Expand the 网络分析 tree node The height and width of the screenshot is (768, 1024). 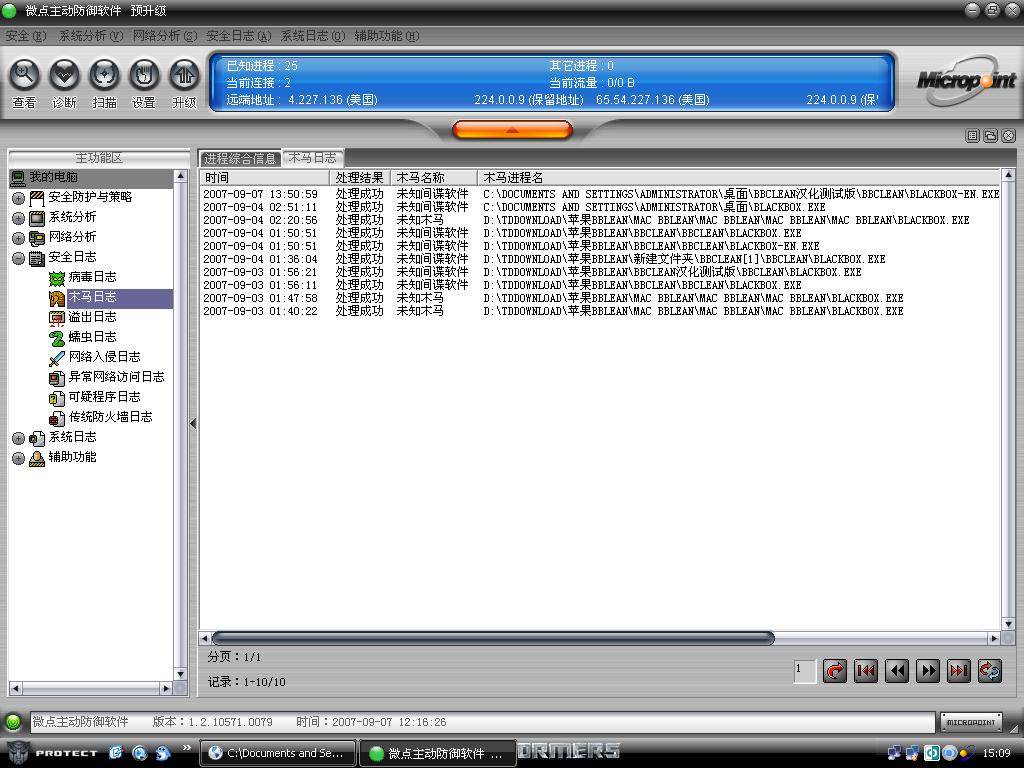point(18,238)
